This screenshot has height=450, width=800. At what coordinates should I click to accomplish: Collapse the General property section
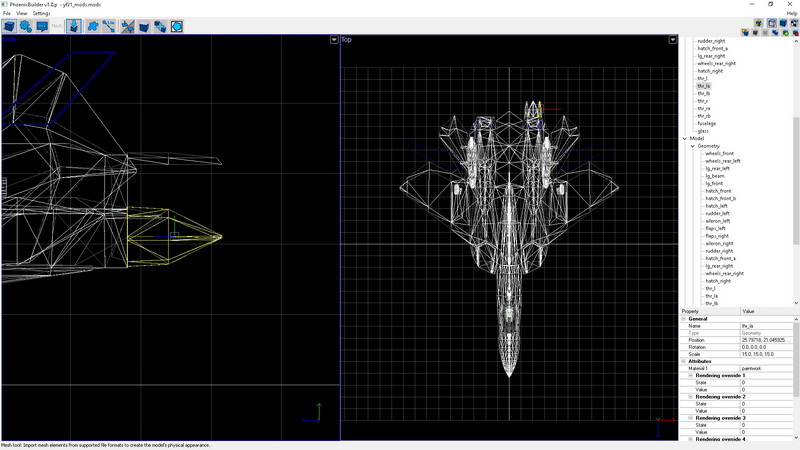tap(684, 318)
